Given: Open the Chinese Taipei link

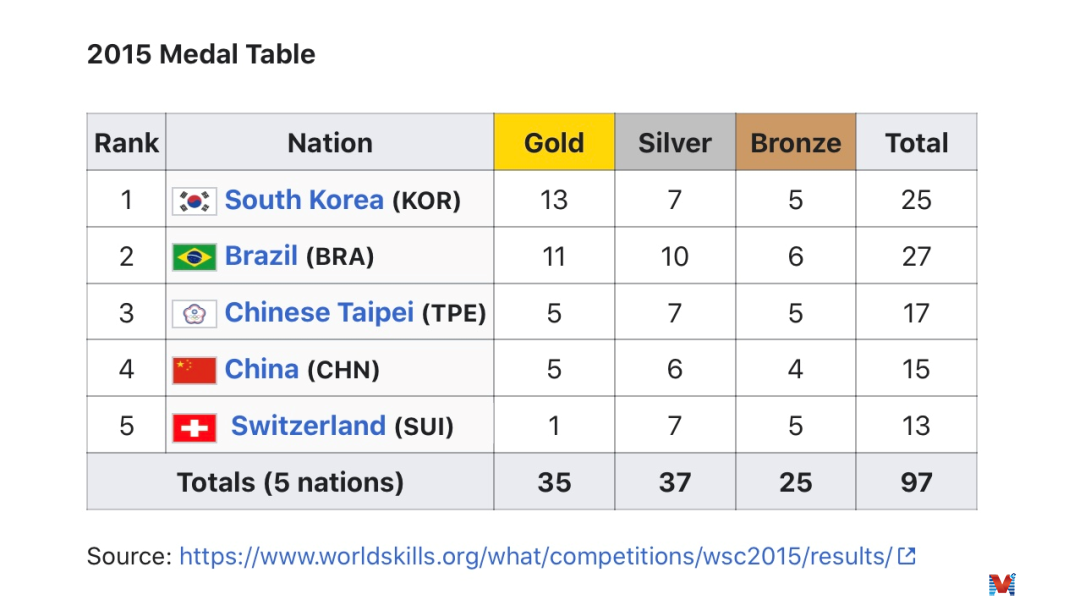Looking at the screenshot, I should pos(319,313).
